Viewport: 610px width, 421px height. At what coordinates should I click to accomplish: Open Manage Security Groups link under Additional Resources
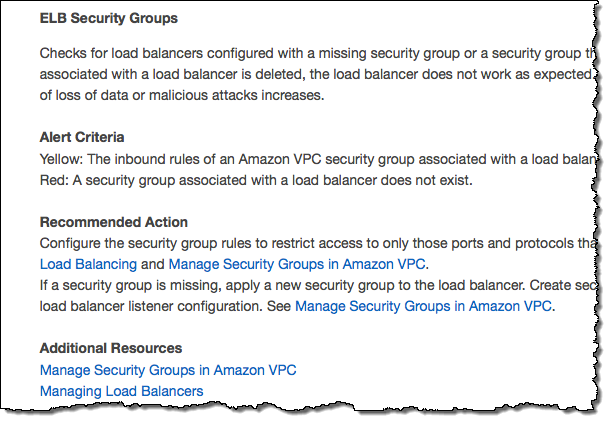[168, 370]
